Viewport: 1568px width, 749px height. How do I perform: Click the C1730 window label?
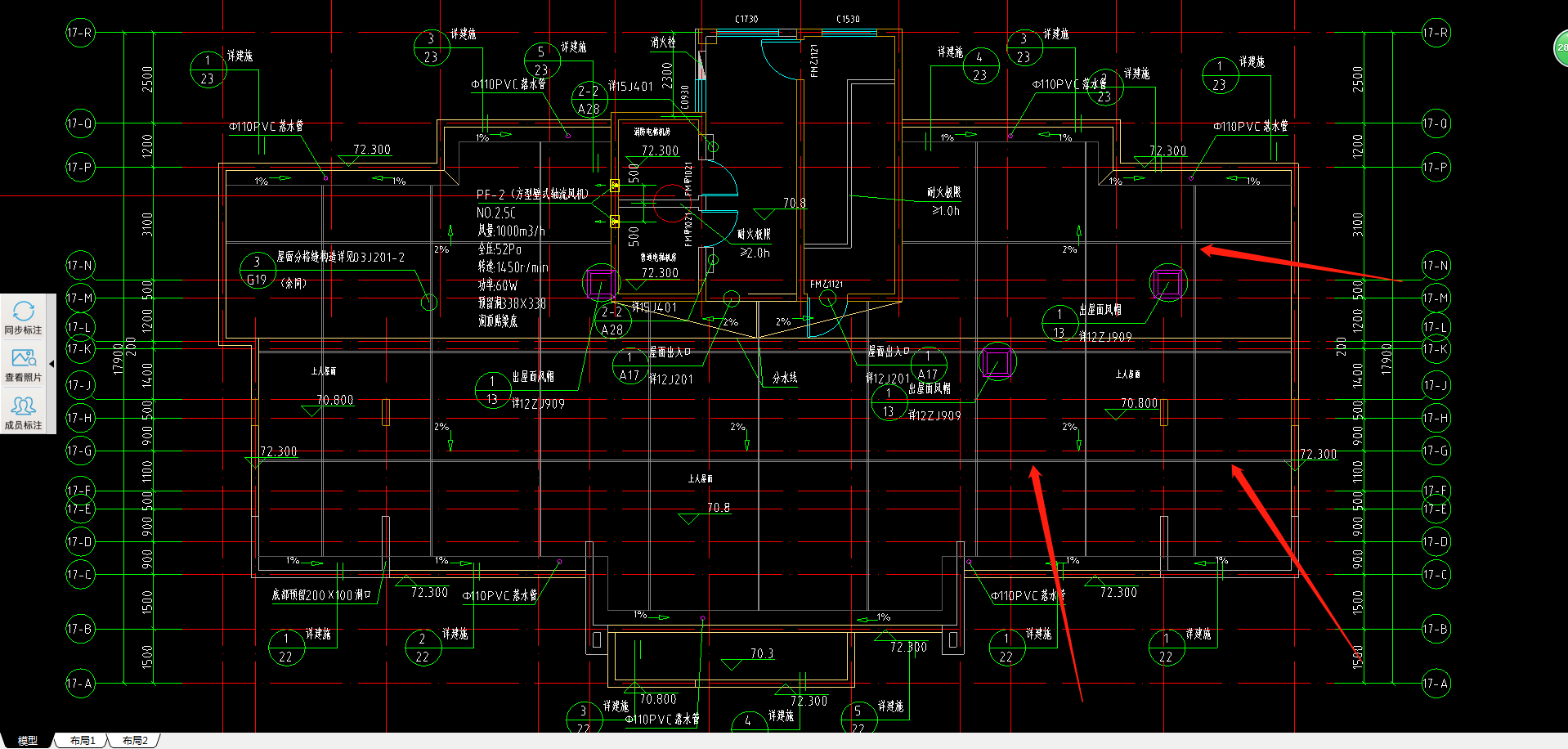(x=746, y=19)
